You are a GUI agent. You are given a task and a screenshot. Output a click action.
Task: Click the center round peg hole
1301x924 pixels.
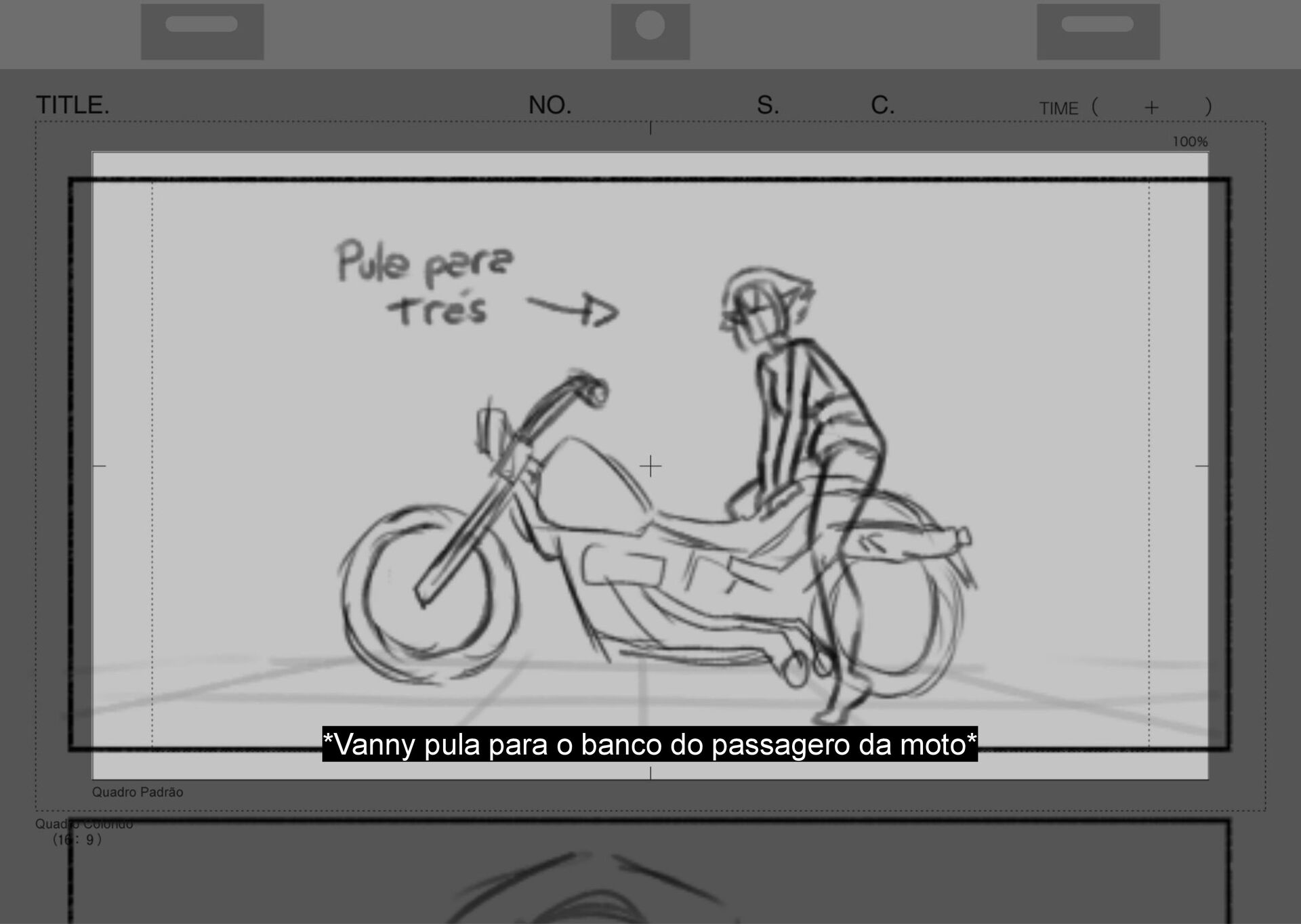(650, 26)
